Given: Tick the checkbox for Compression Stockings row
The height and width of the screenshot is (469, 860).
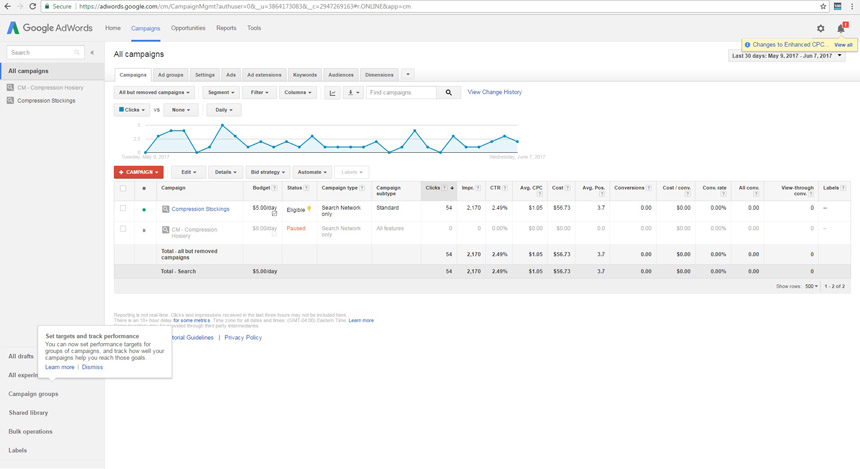Looking at the screenshot, I should tap(123, 208).
